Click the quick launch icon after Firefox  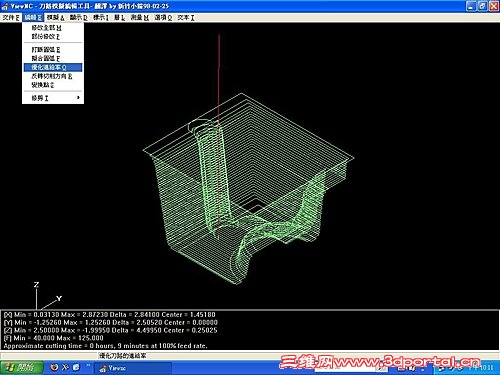coord(65,367)
